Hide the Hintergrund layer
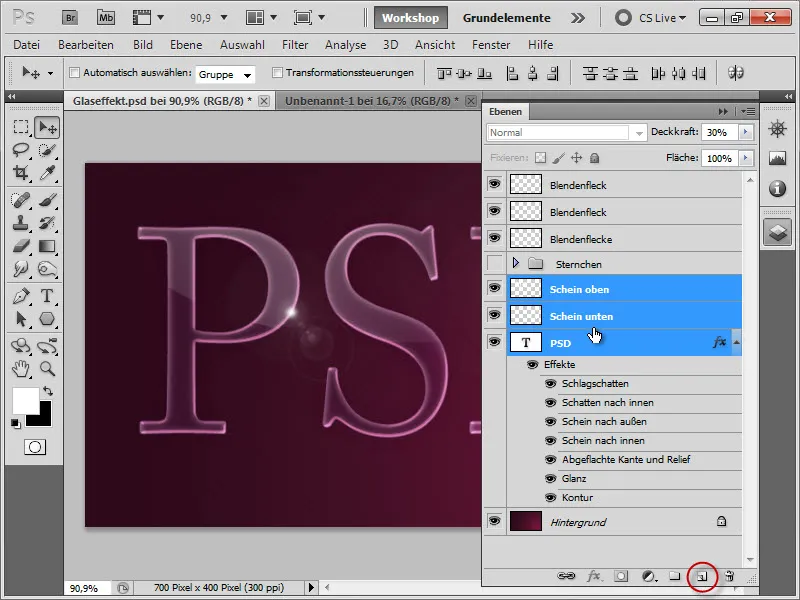This screenshot has height=600, width=800. point(494,521)
